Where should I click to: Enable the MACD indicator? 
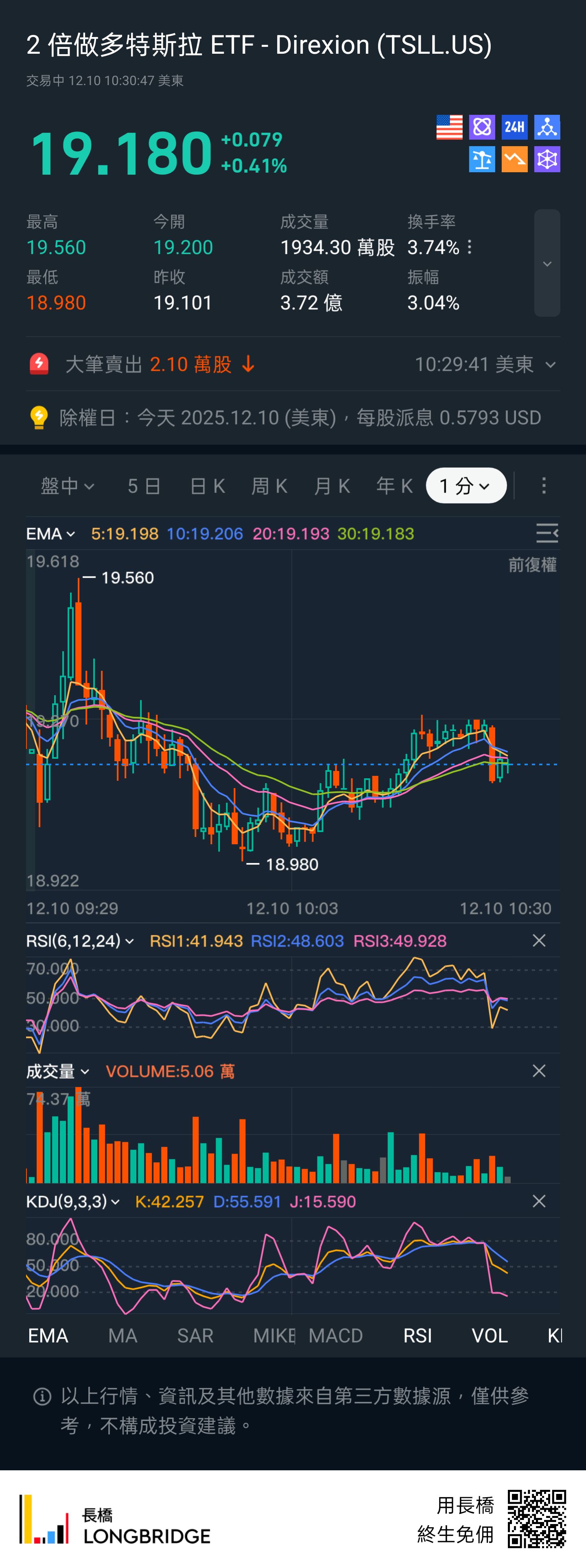tap(335, 1336)
